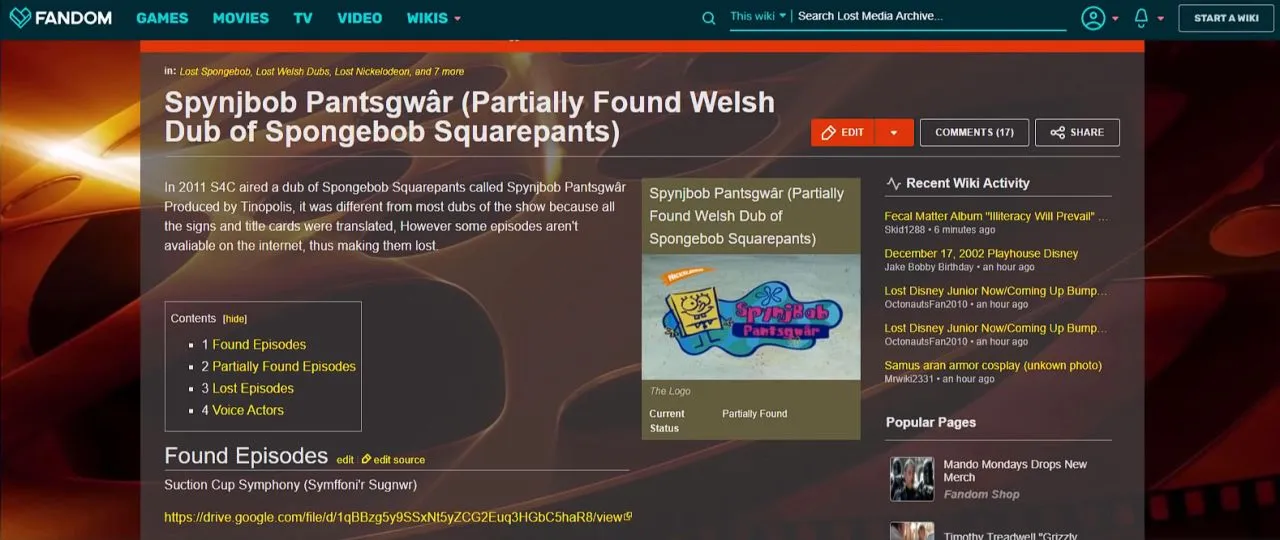Jump to Partially Found Episodes section

pyautogui.click(x=284, y=366)
